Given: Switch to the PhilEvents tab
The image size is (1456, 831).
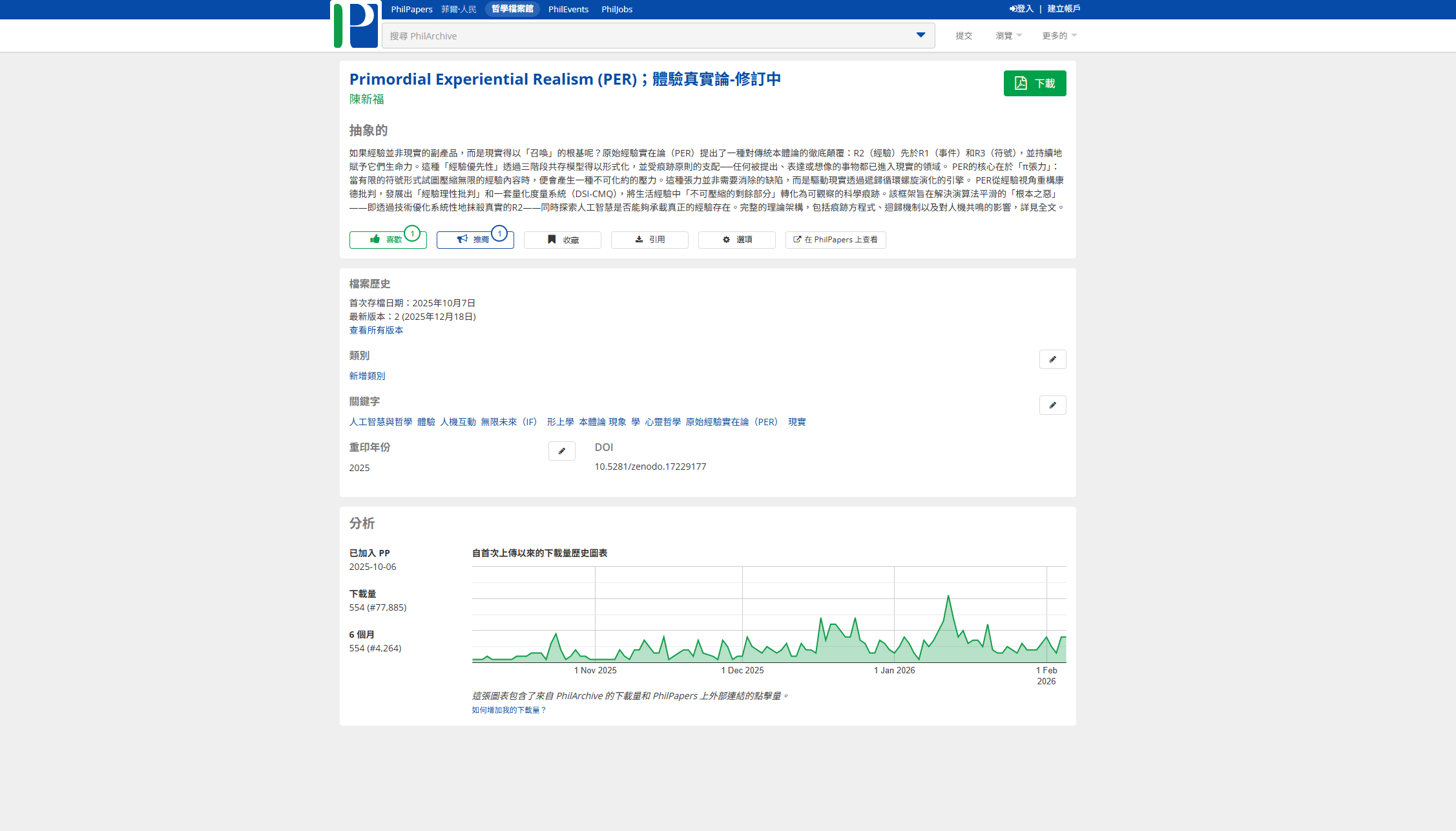Looking at the screenshot, I should click(568, 9).
